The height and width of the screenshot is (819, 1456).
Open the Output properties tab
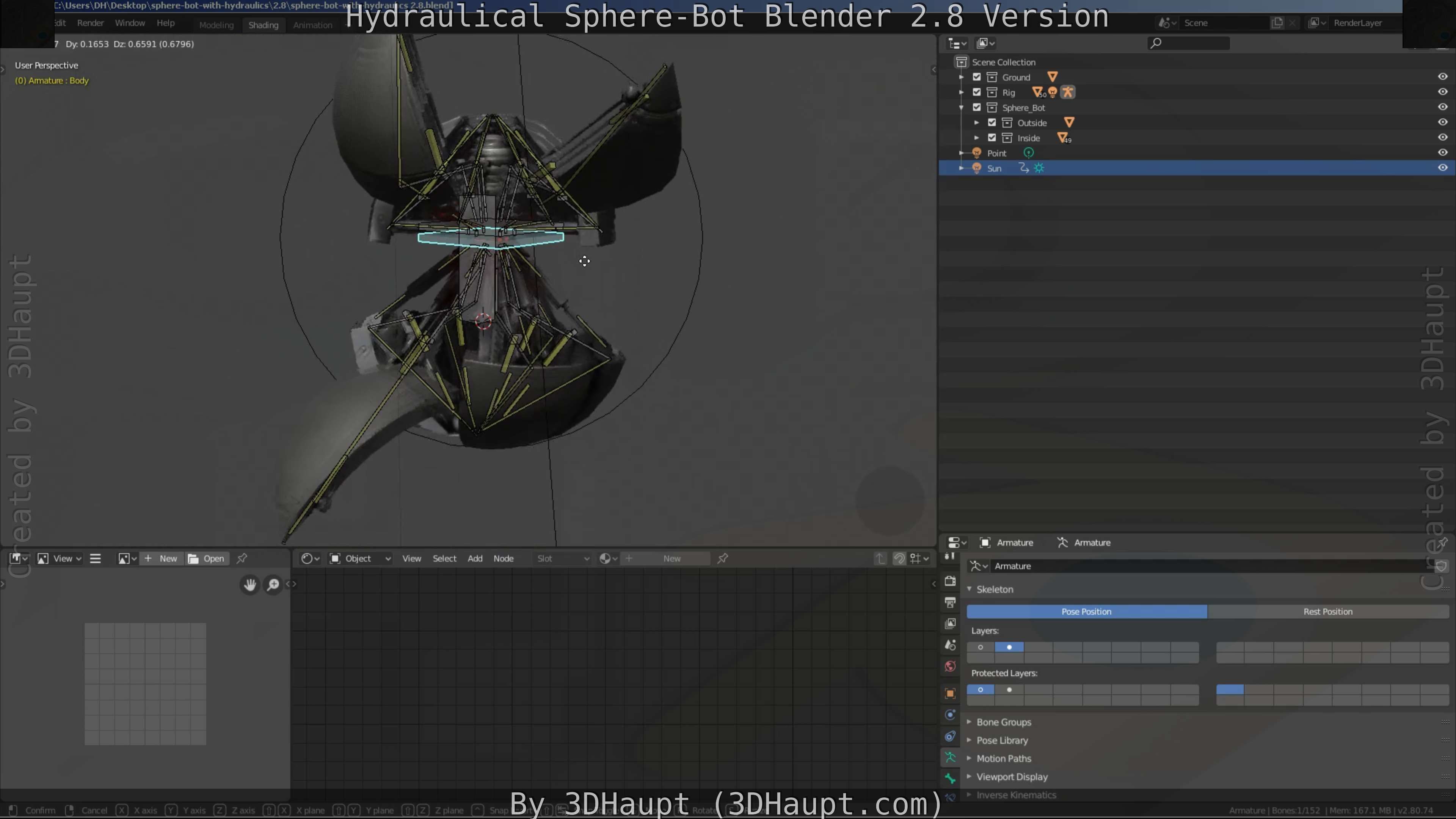tap(950, 602)
